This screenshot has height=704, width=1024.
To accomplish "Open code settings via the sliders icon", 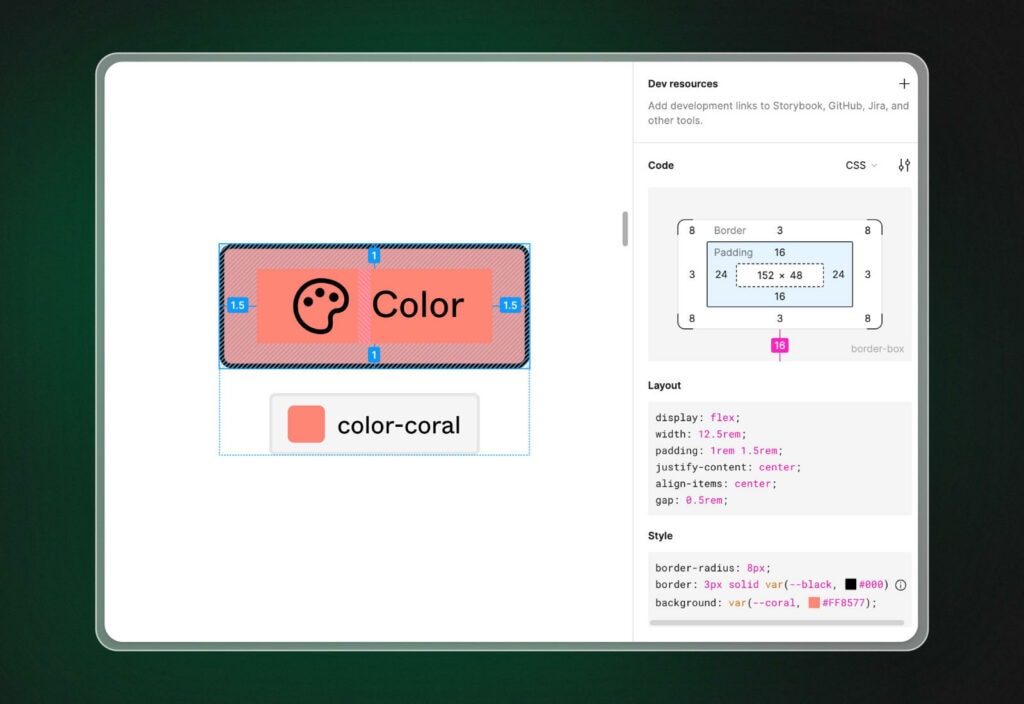I will pyautogui.click(x=903, y=165).
